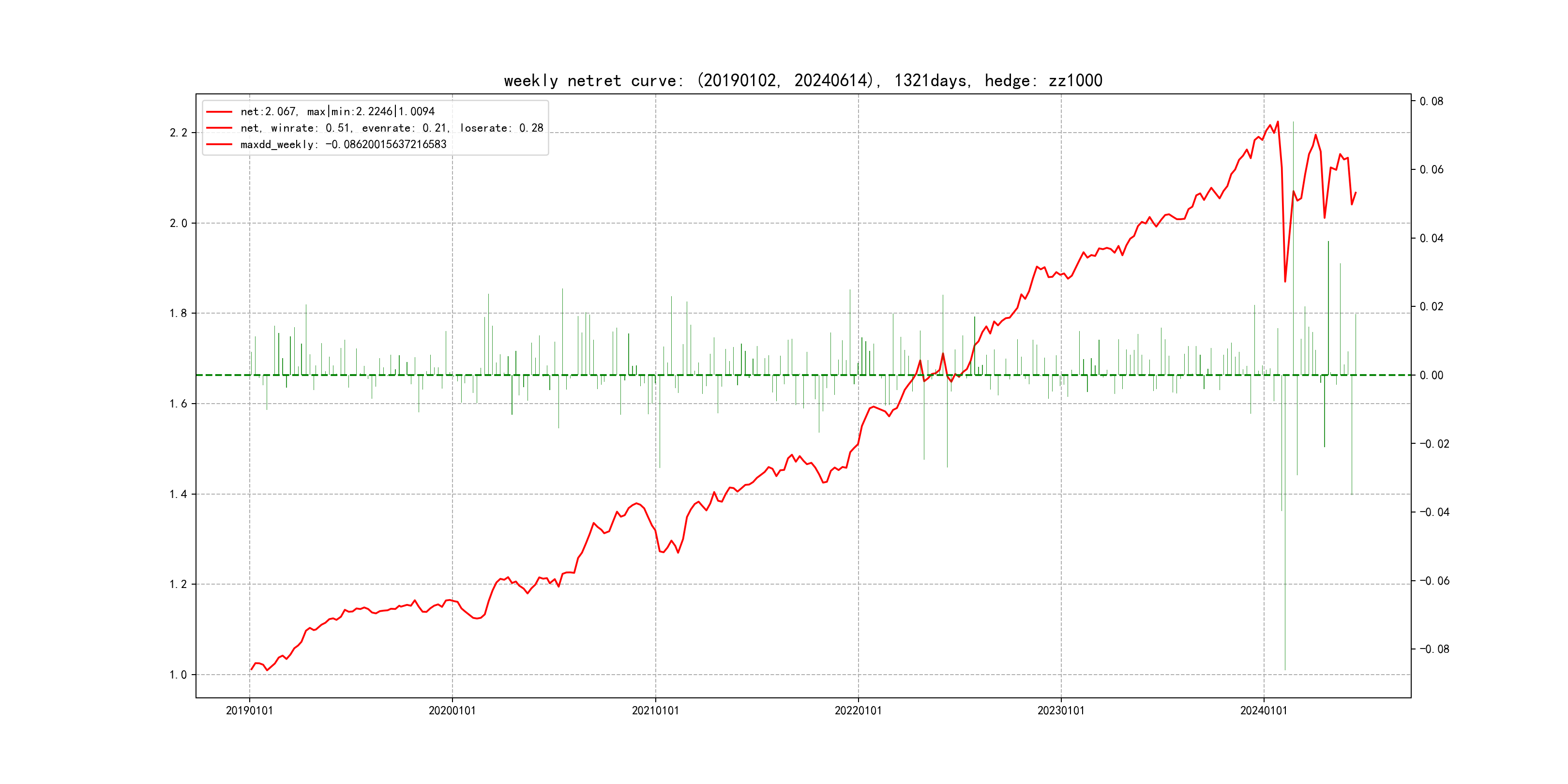This screenshot has height=784, width=1568.
Task: Click the 1.0 left axis tick label
Action: click(x=179, y=675)
